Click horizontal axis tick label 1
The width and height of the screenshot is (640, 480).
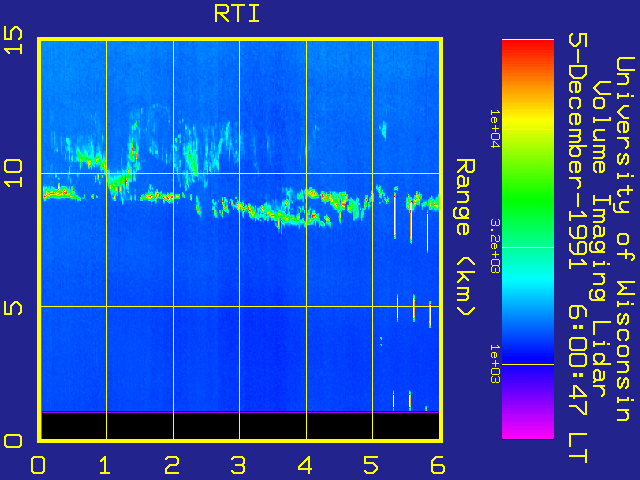point(104,465)
